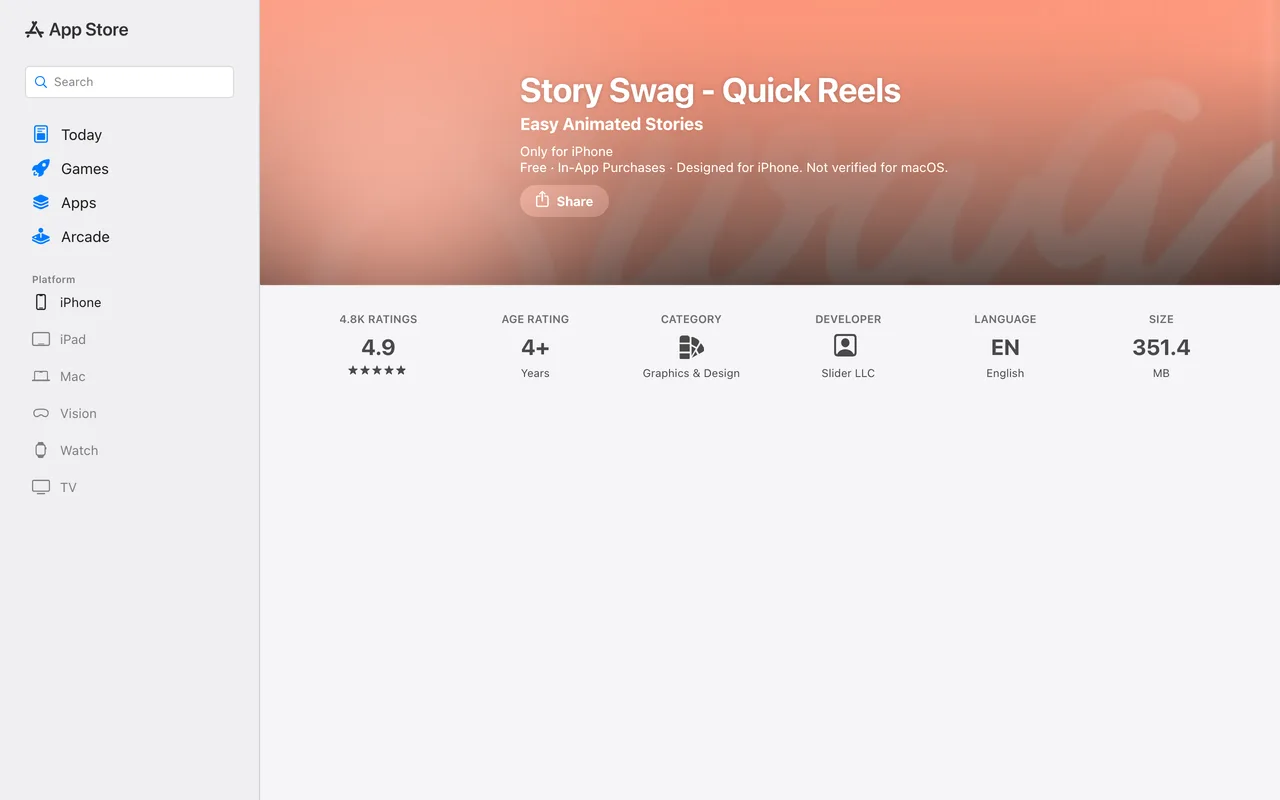Click the MB unit label
Viewport: 1280px width, 800px height.
click(1161, 373)
